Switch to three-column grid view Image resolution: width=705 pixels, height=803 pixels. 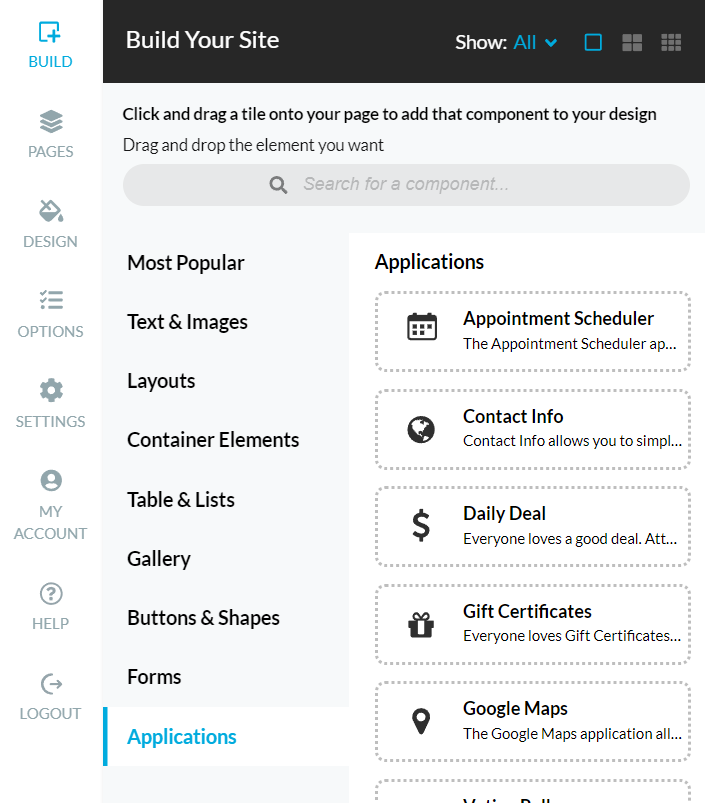coord(671,43)
